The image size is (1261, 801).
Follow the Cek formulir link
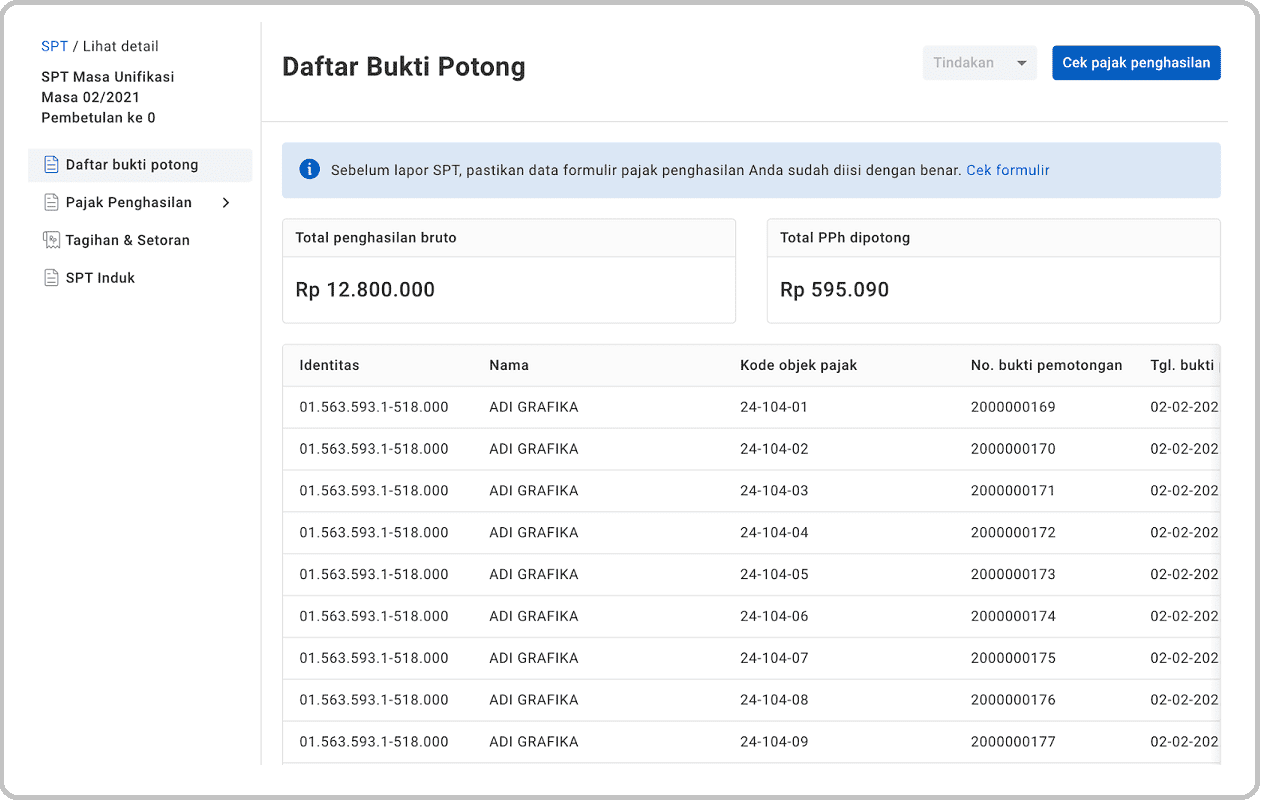point(1008,171)
